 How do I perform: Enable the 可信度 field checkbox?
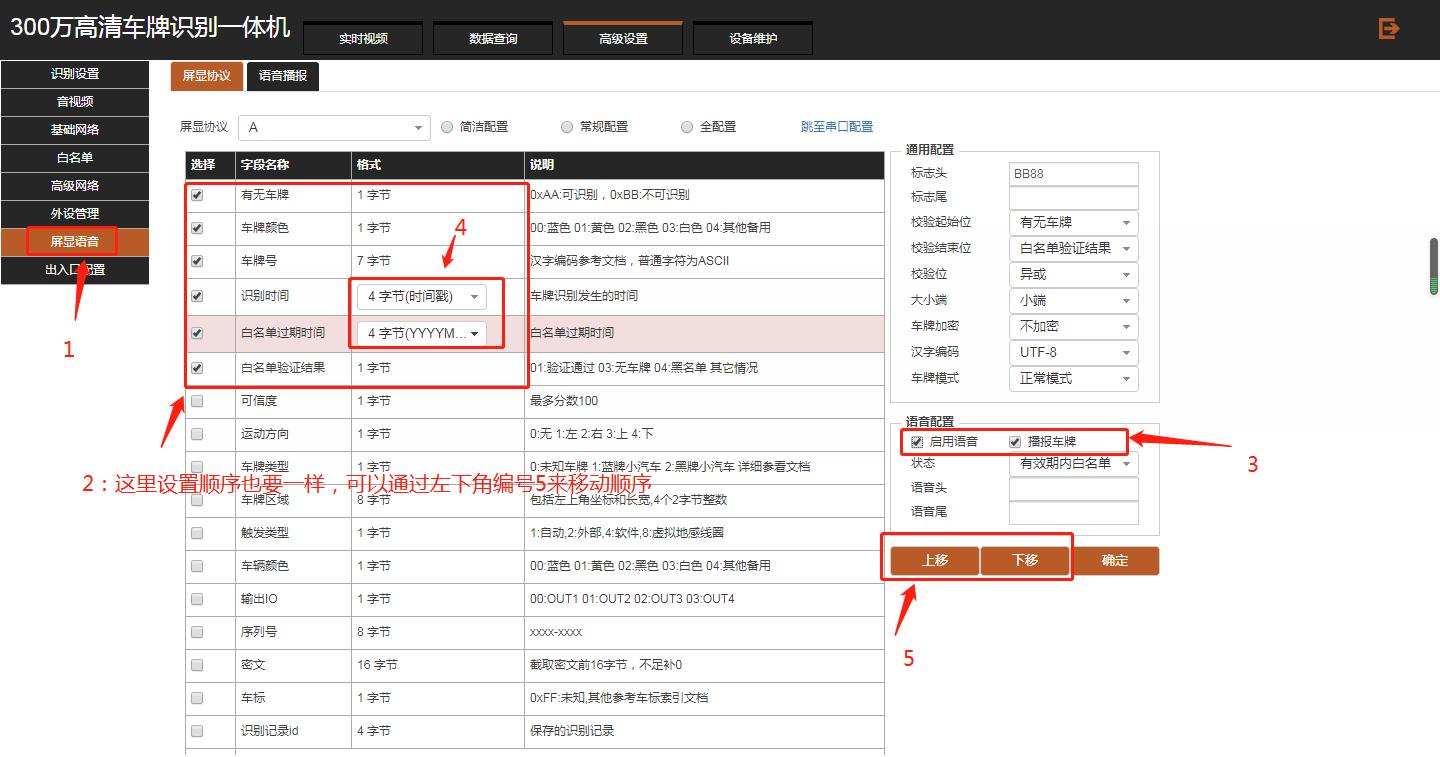click(197, 401)
